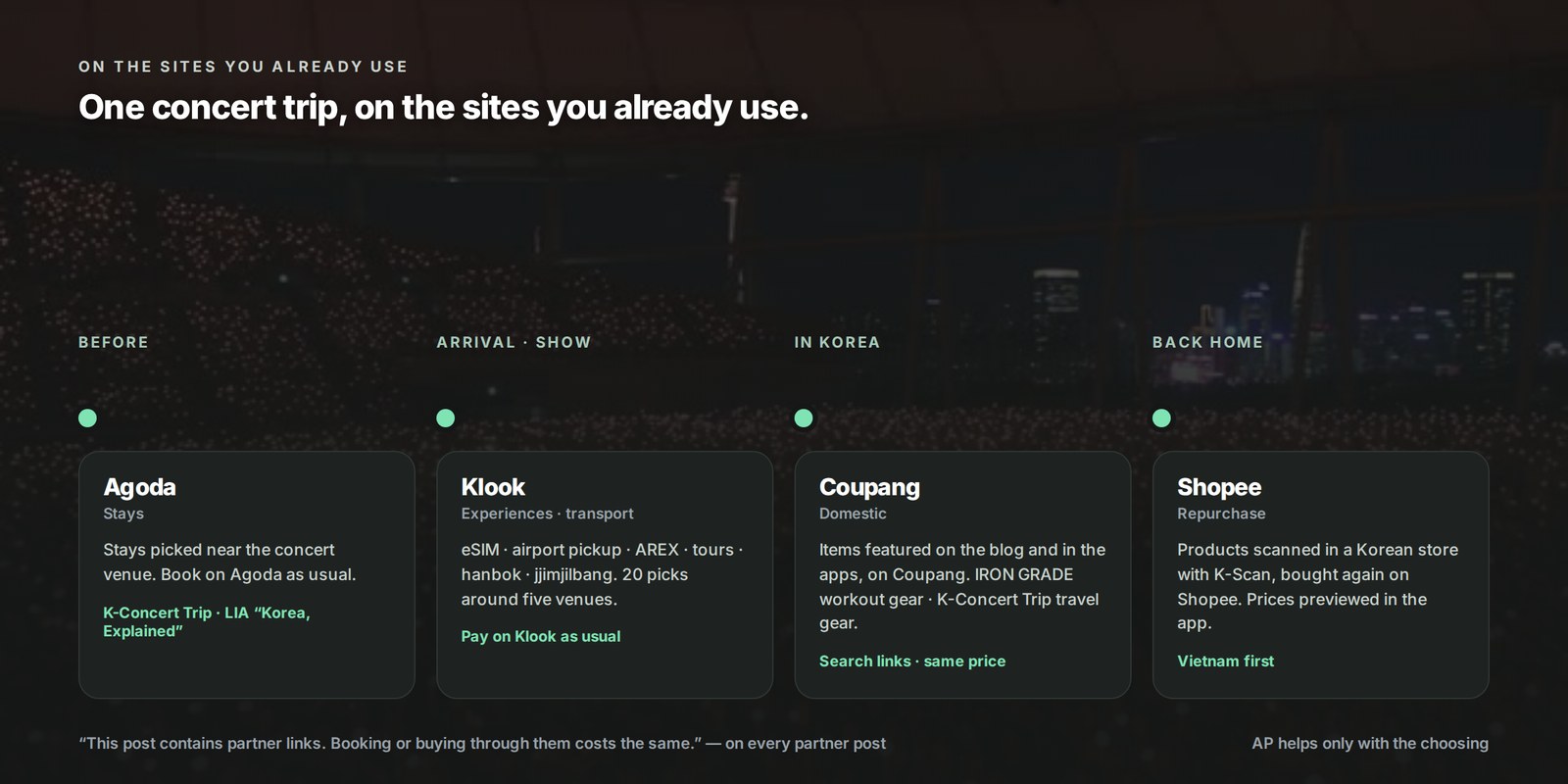Image resolution: width=1568 pixels, height=784 pixels.
Task: Click the 'Domestic' subtitle under Coupang
Action: 853,514
